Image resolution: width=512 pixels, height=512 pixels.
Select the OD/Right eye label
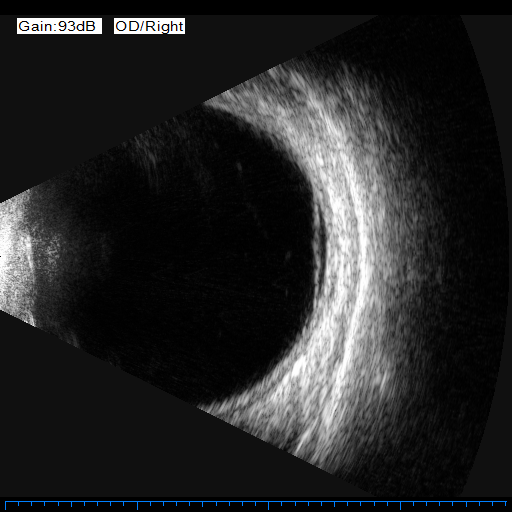pyautogui.click(x=149, y=26)
